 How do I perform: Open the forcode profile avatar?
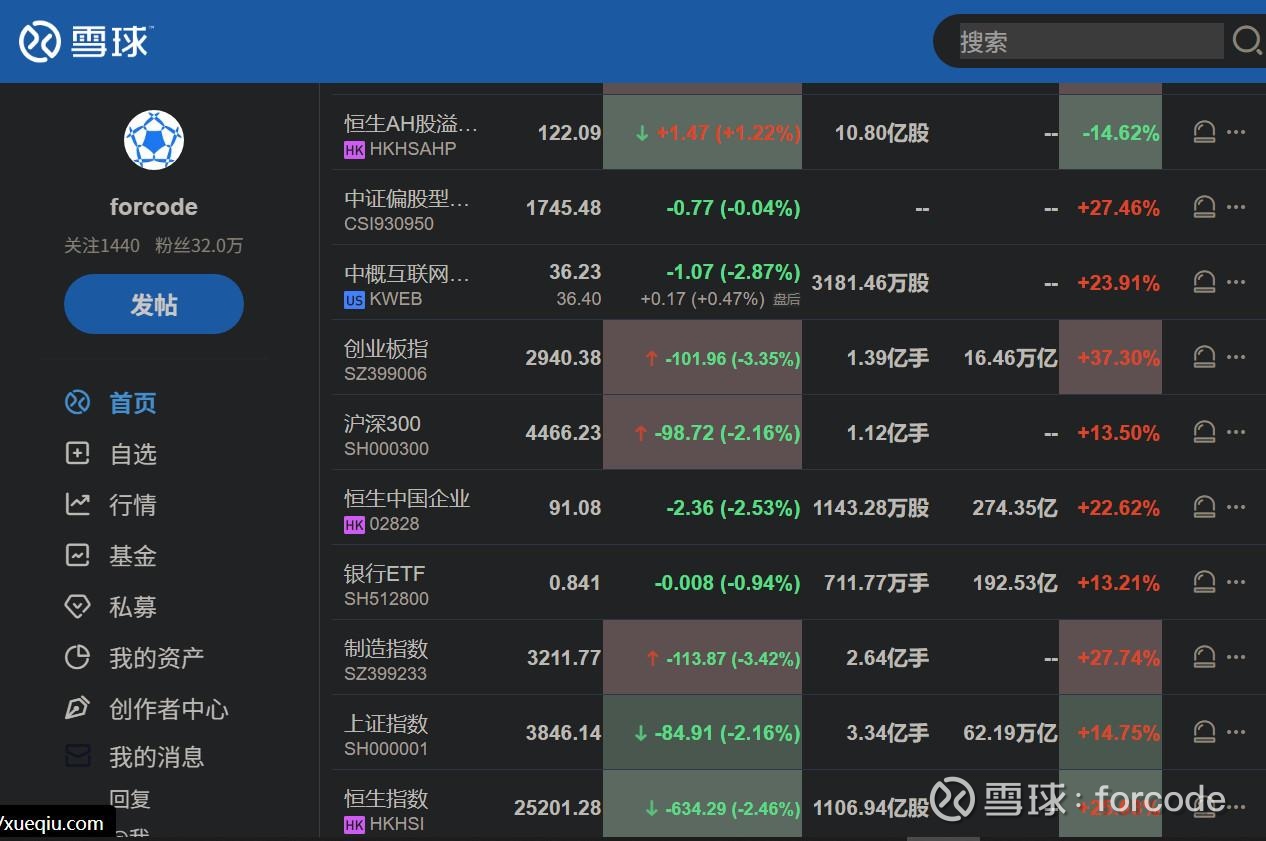tap(154, 140)
